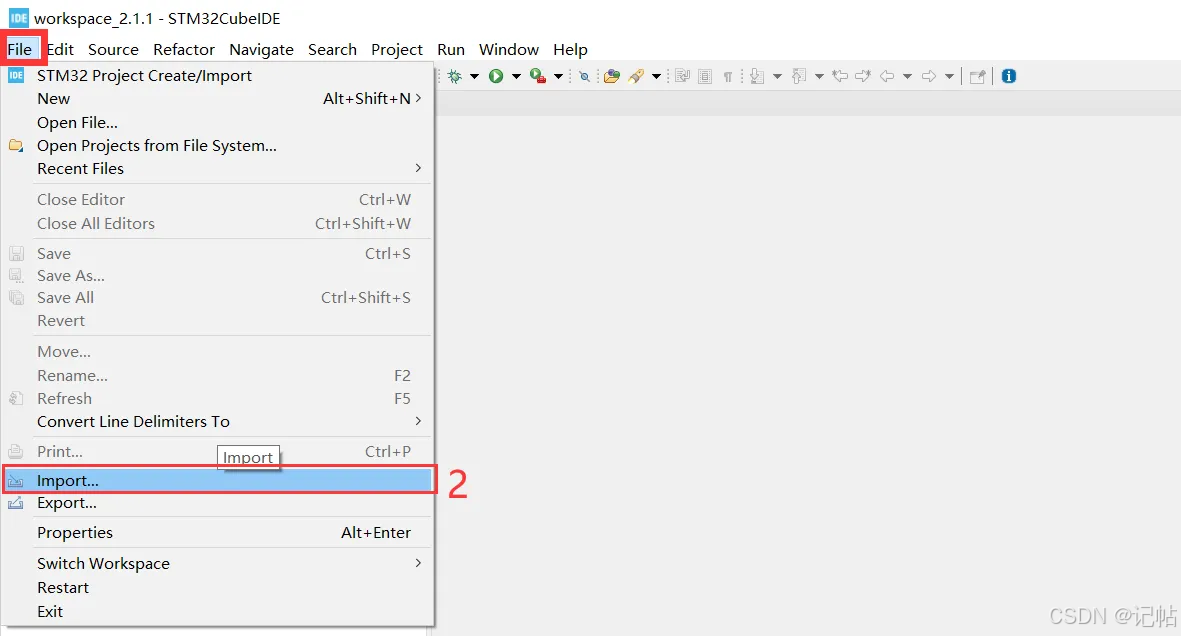Open the dropdown next to the Search flashlight
1181x636 pixels.
pos(657,76)
